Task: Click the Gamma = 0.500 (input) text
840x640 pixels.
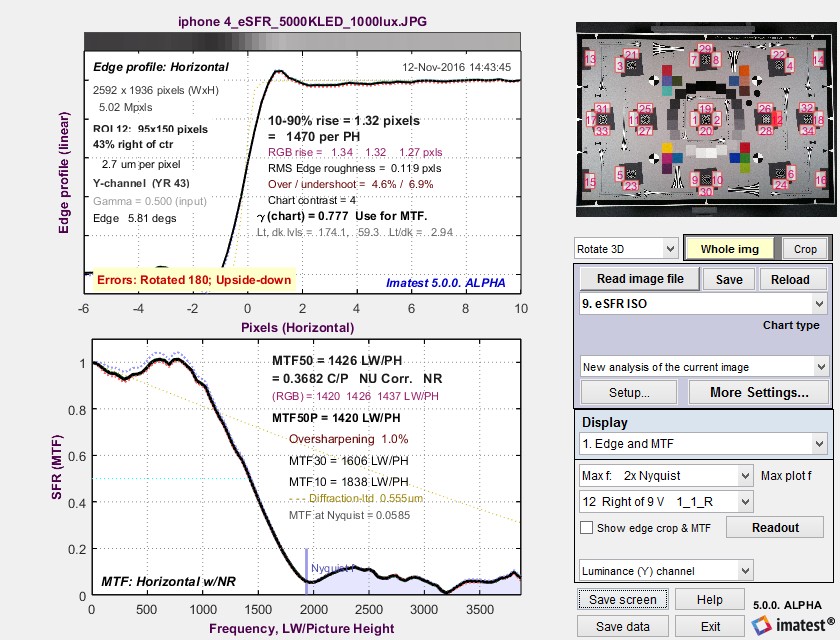Action: [149, 201]
